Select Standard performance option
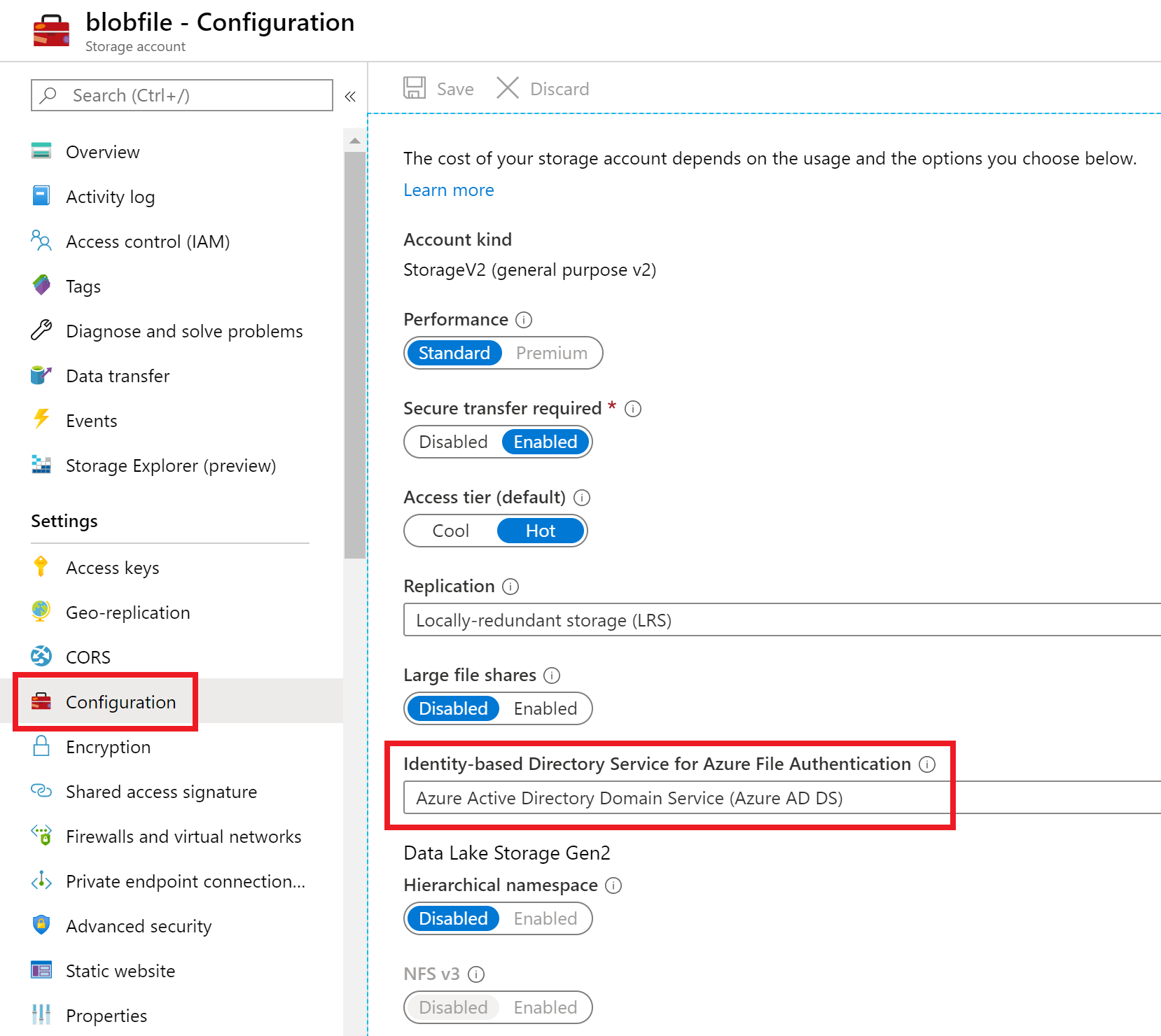The height and width of the screenshot is (1036, 1161). (x=454, y=353)
